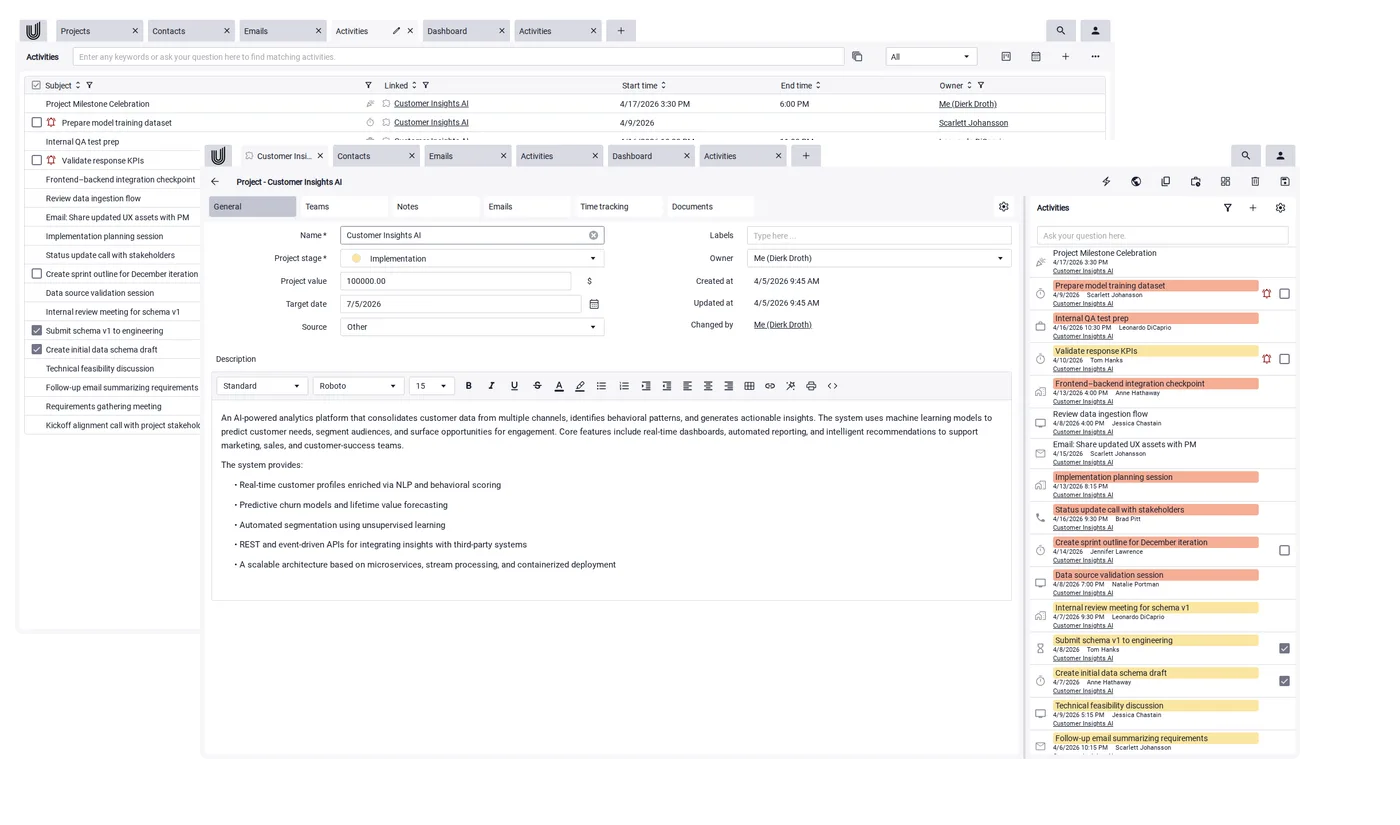Image resolution: width=1400 pixels, height=825 pixels.
Task: Check Create sprint outline row in back list
Action: pos(37,274)
